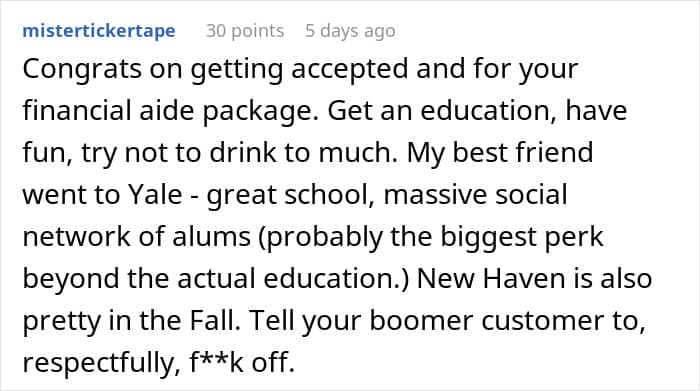Click the phrase massive social
This screenshot has width=700, height=391.
475,195
